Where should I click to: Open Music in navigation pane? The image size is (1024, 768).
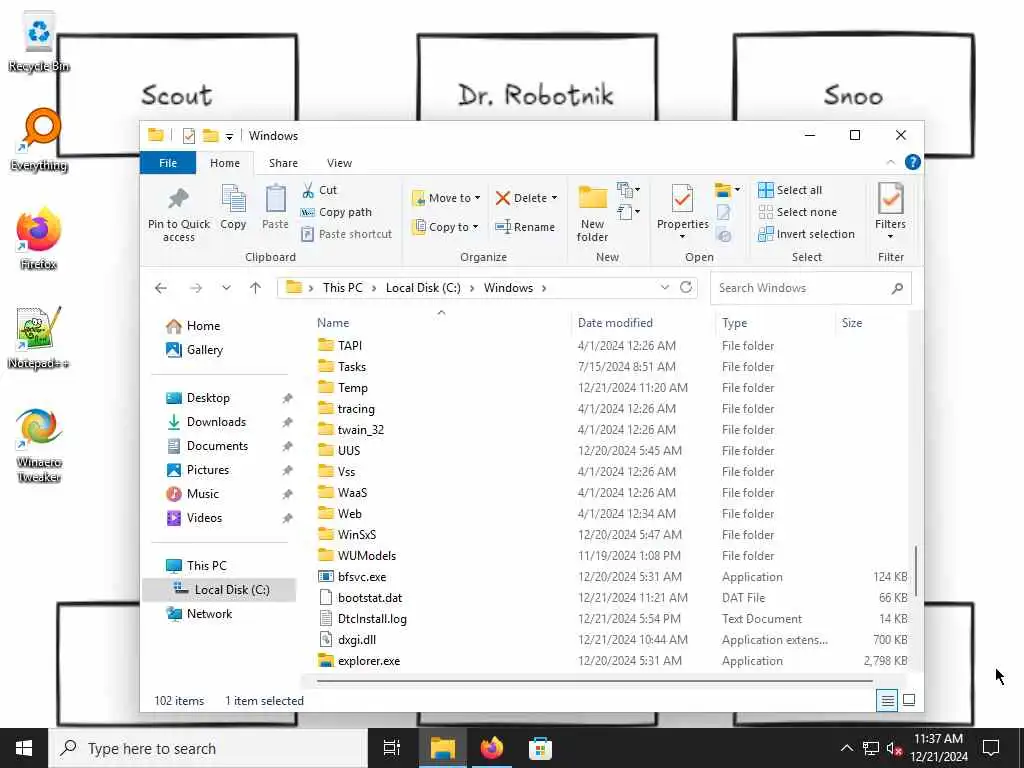193,494
